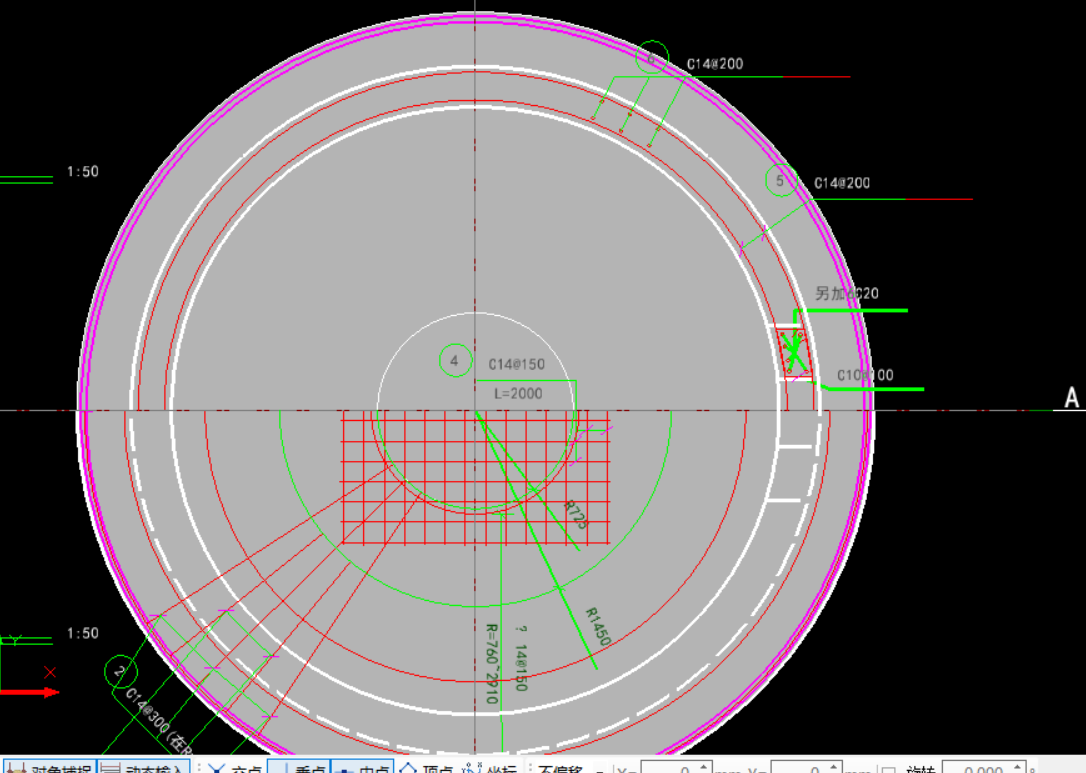Enable the 坐标 coordinate snap
The width and height of the screenshot is (1086, 773).
click(489, 767)
